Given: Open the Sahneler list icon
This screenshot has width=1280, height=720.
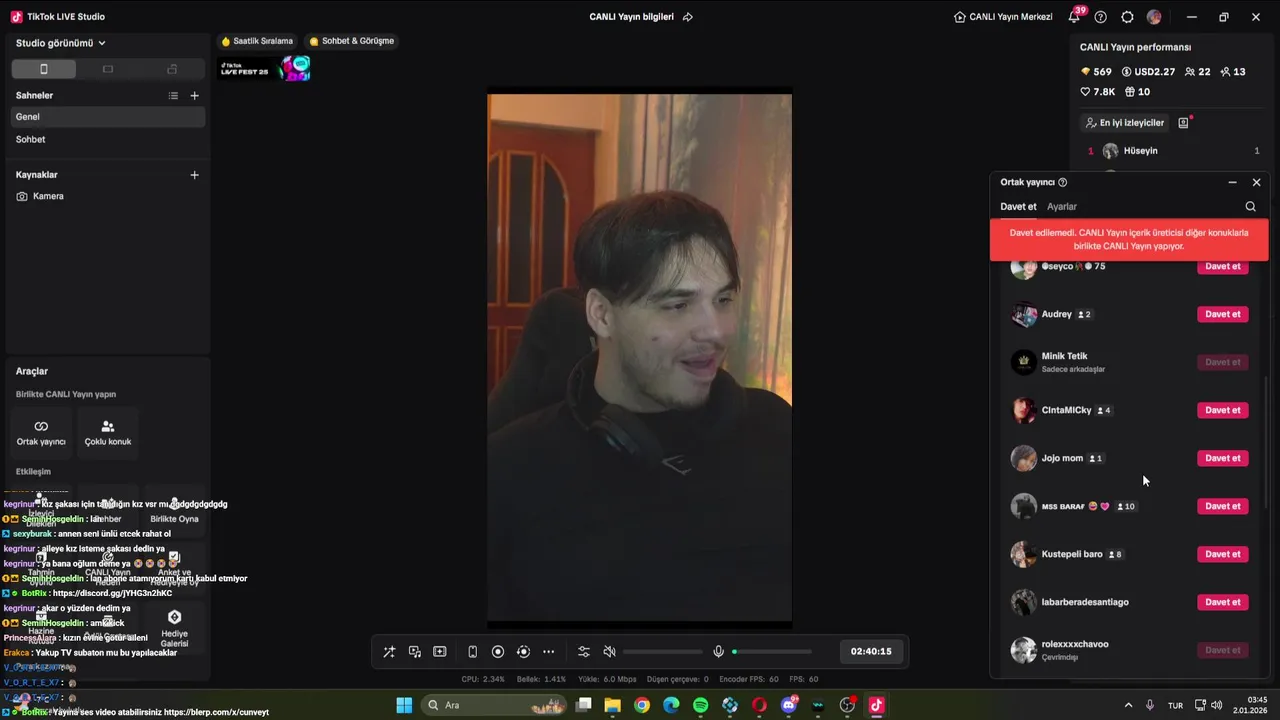Looking at the screenshot, I should point(173,96).
